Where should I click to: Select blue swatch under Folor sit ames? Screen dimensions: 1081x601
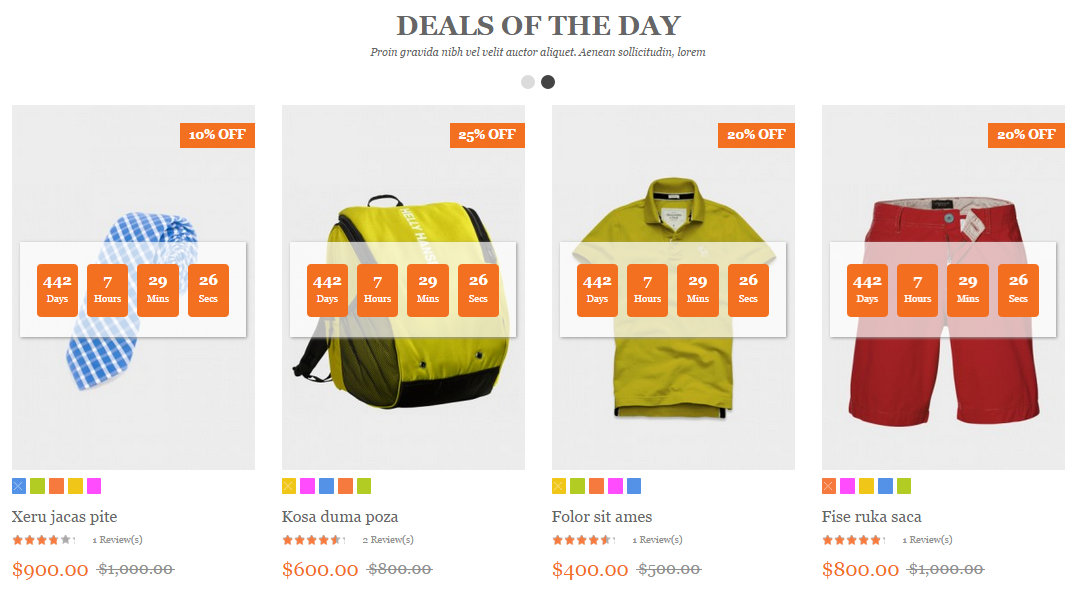634,486
